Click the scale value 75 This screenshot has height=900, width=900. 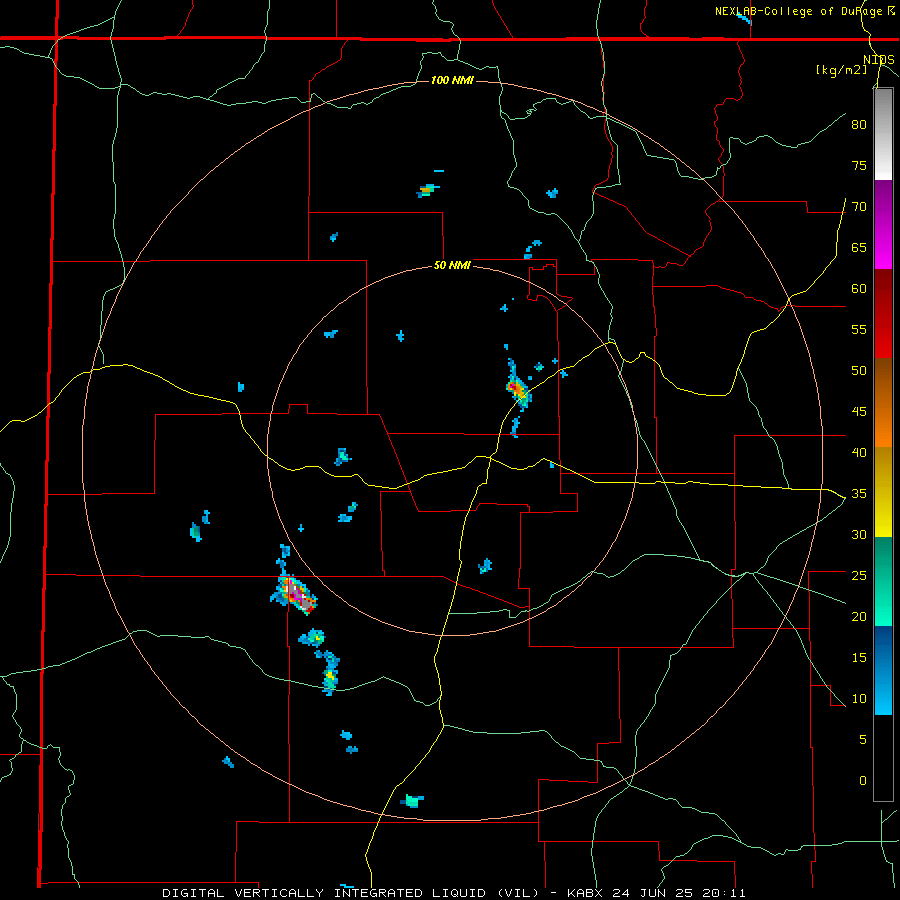coord(859,166)
